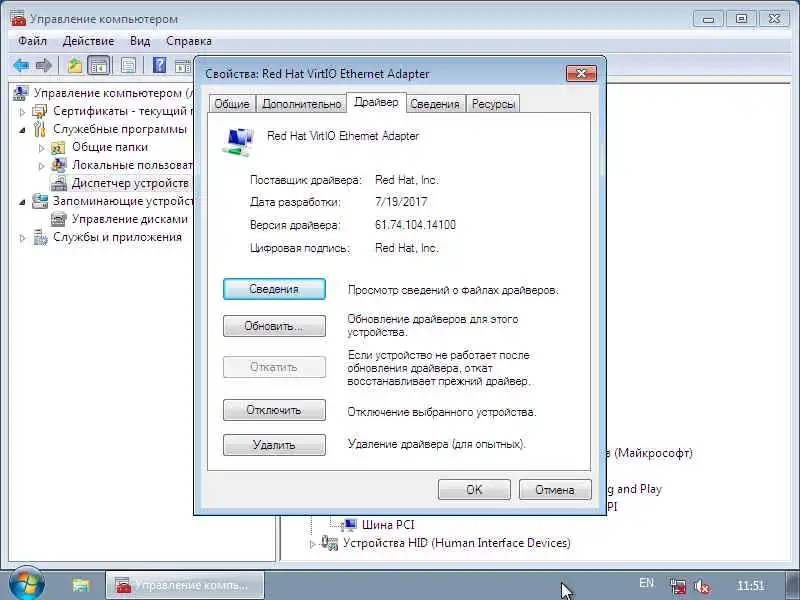Expand the Устройства HID node

coord(313,544)
